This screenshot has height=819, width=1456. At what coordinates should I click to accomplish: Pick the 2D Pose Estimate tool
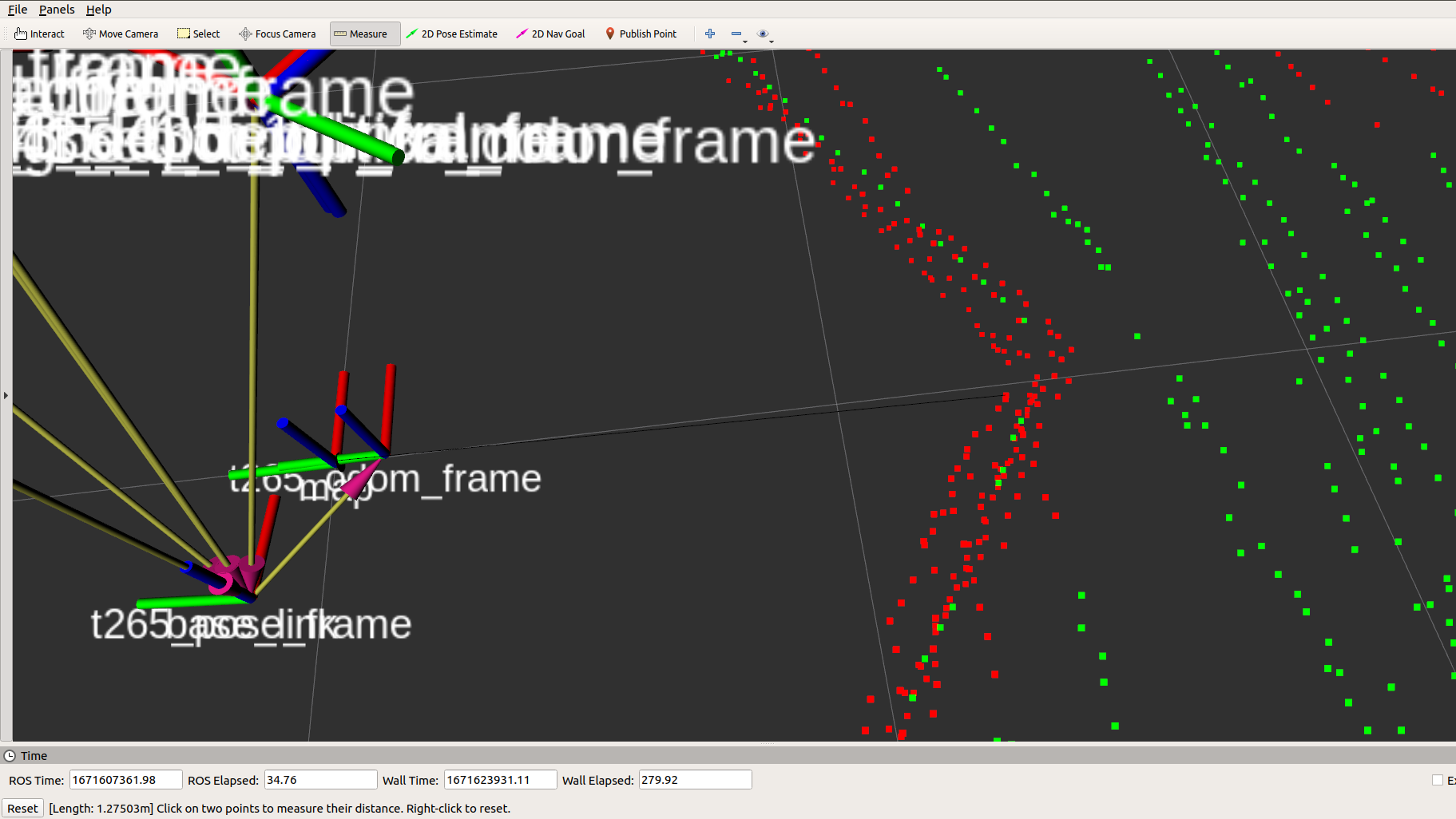pos(452,34)
